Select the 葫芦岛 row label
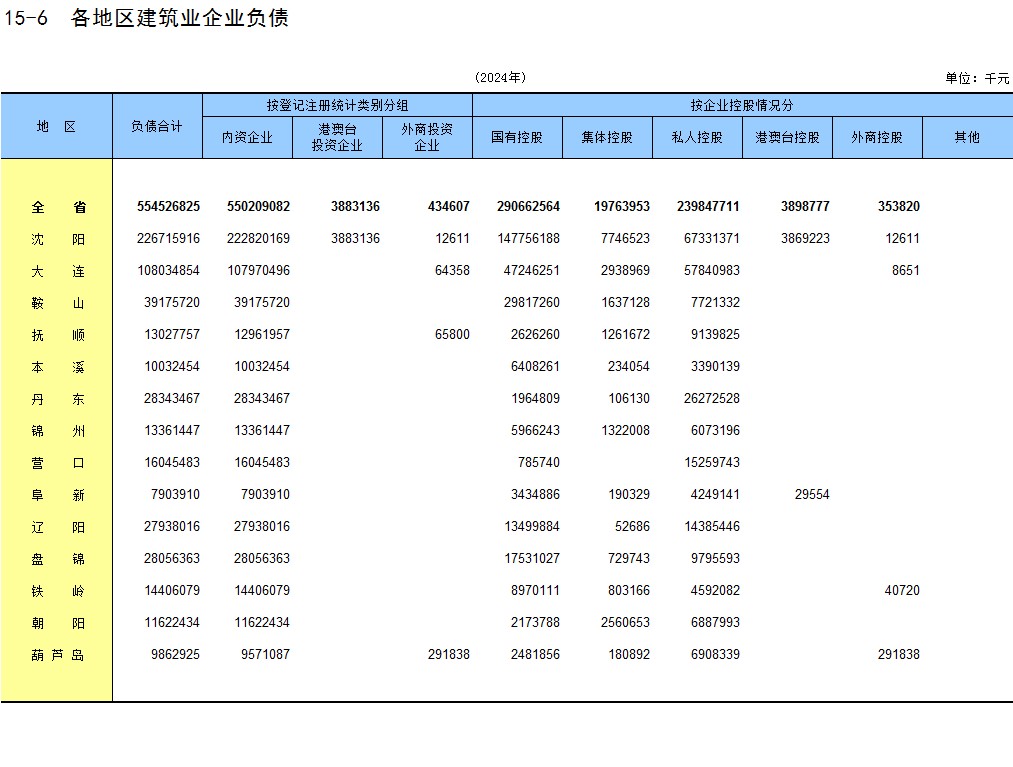 57,655
